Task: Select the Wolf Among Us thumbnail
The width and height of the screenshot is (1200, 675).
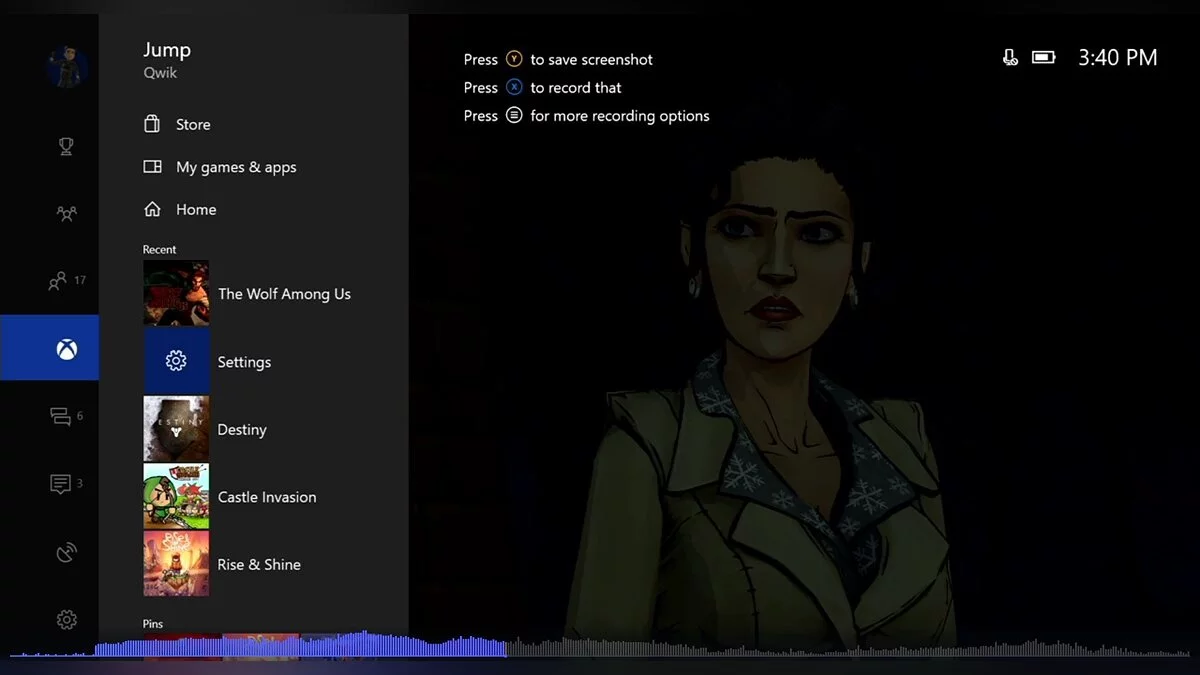Action: (x=176, y=294)
